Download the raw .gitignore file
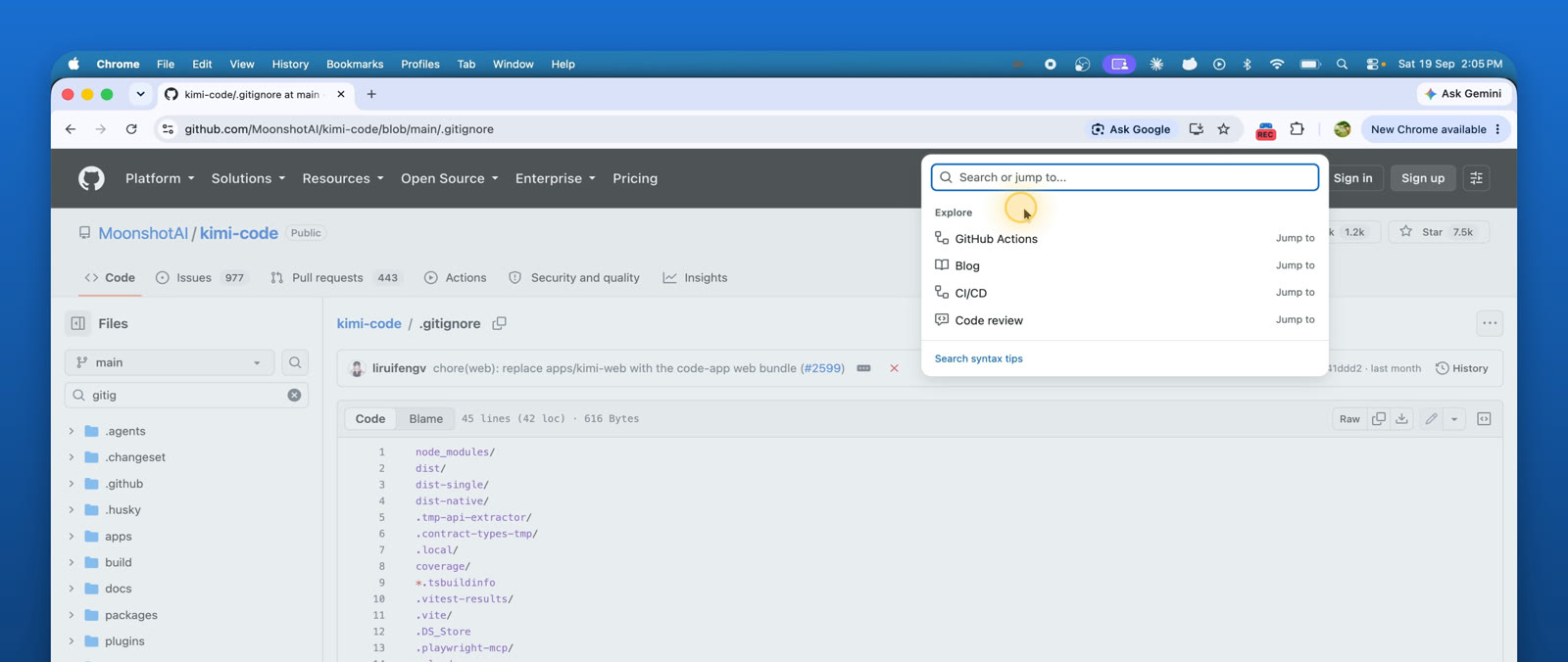The width and height of the screenshot is (1568, 662). point(1402,418)
